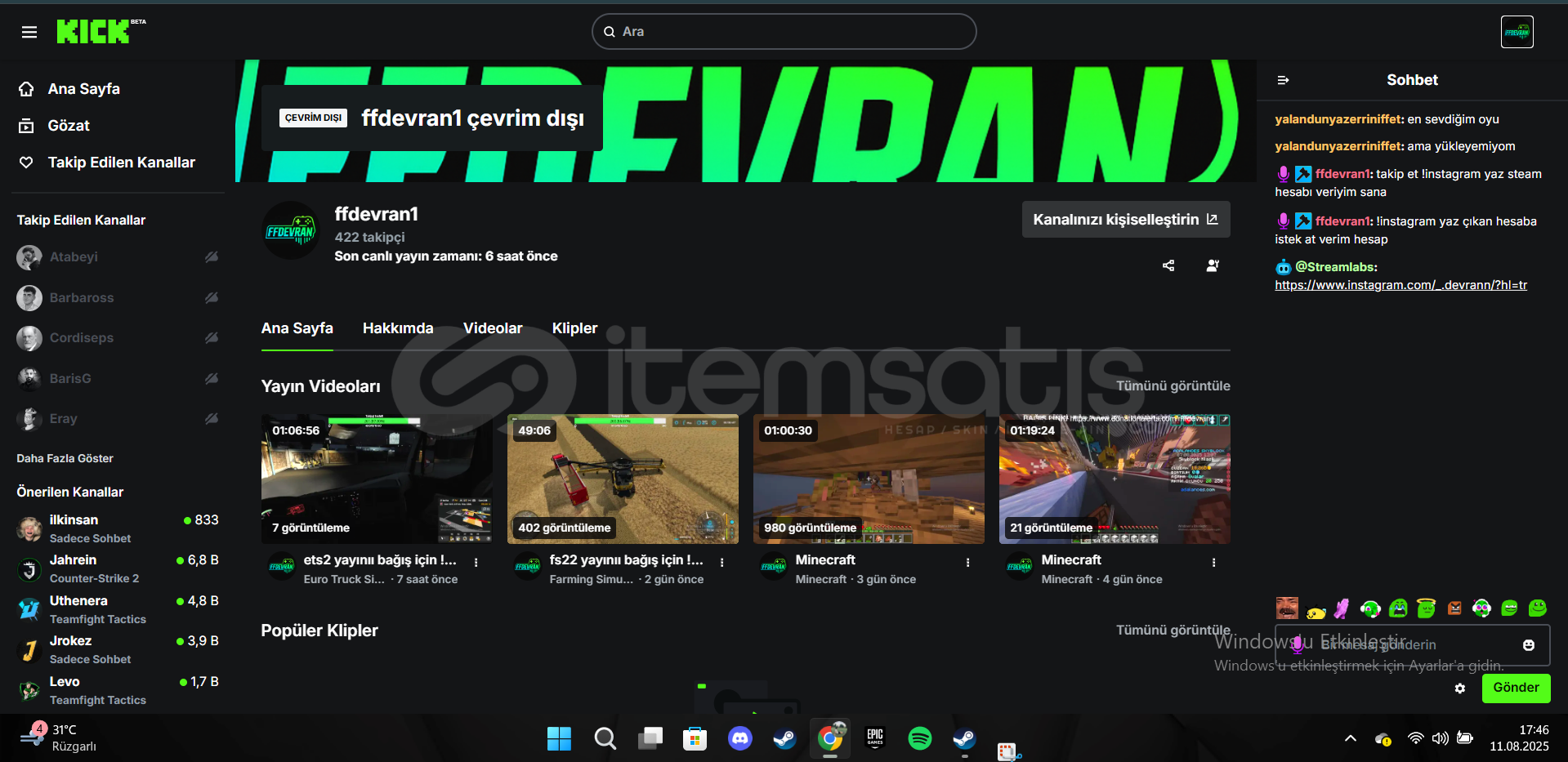This screenshot has width=1568, height=762.
Task: Insert the orange square emote
Action: tap(1454, 608)
